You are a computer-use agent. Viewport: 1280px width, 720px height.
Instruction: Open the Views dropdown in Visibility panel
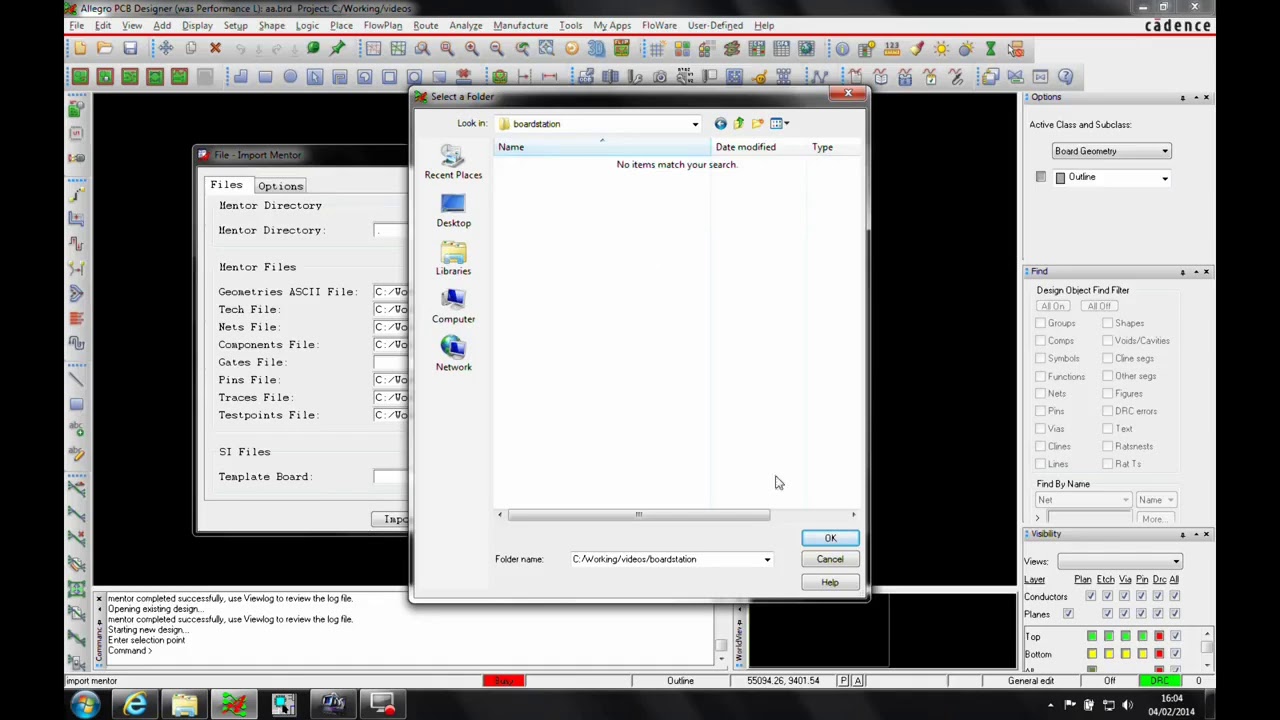(x=1176, y=561)
